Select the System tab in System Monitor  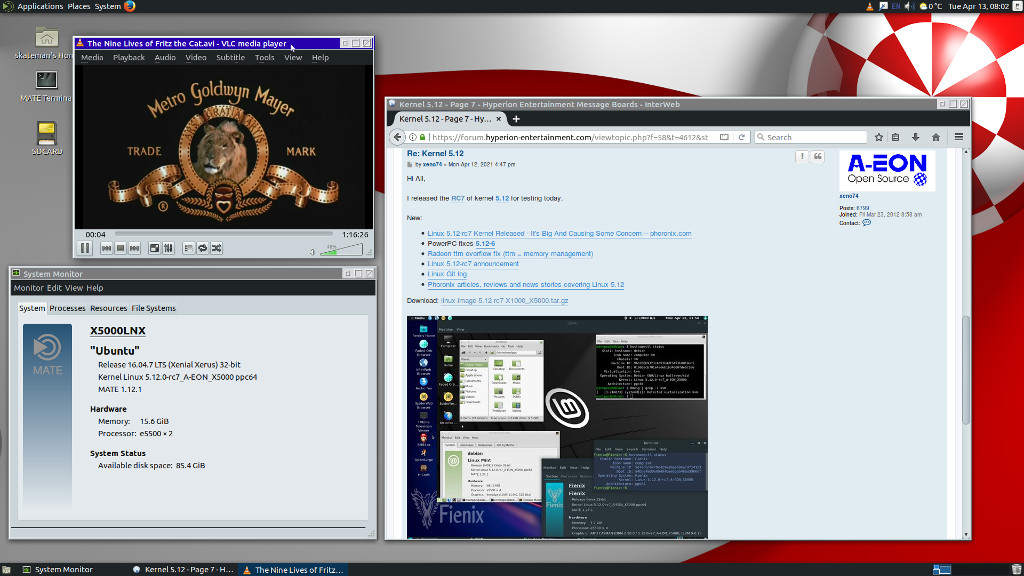(x=32, y=308)
